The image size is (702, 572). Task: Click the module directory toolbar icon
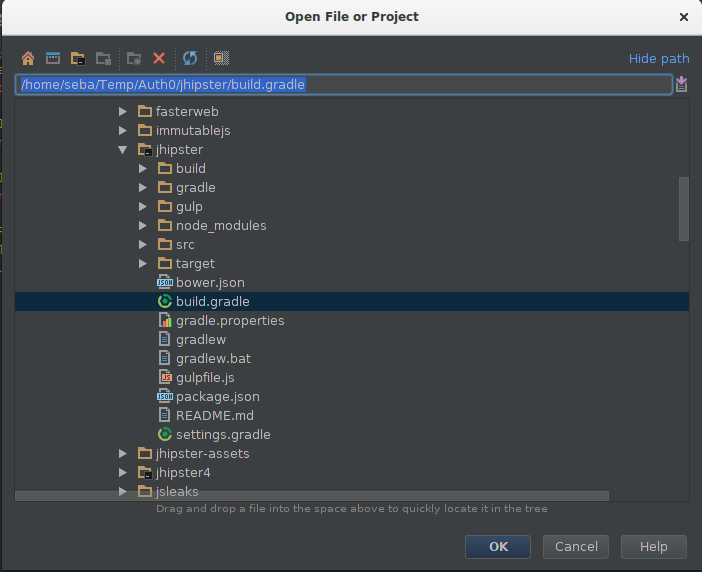click(x=103, y=58)
